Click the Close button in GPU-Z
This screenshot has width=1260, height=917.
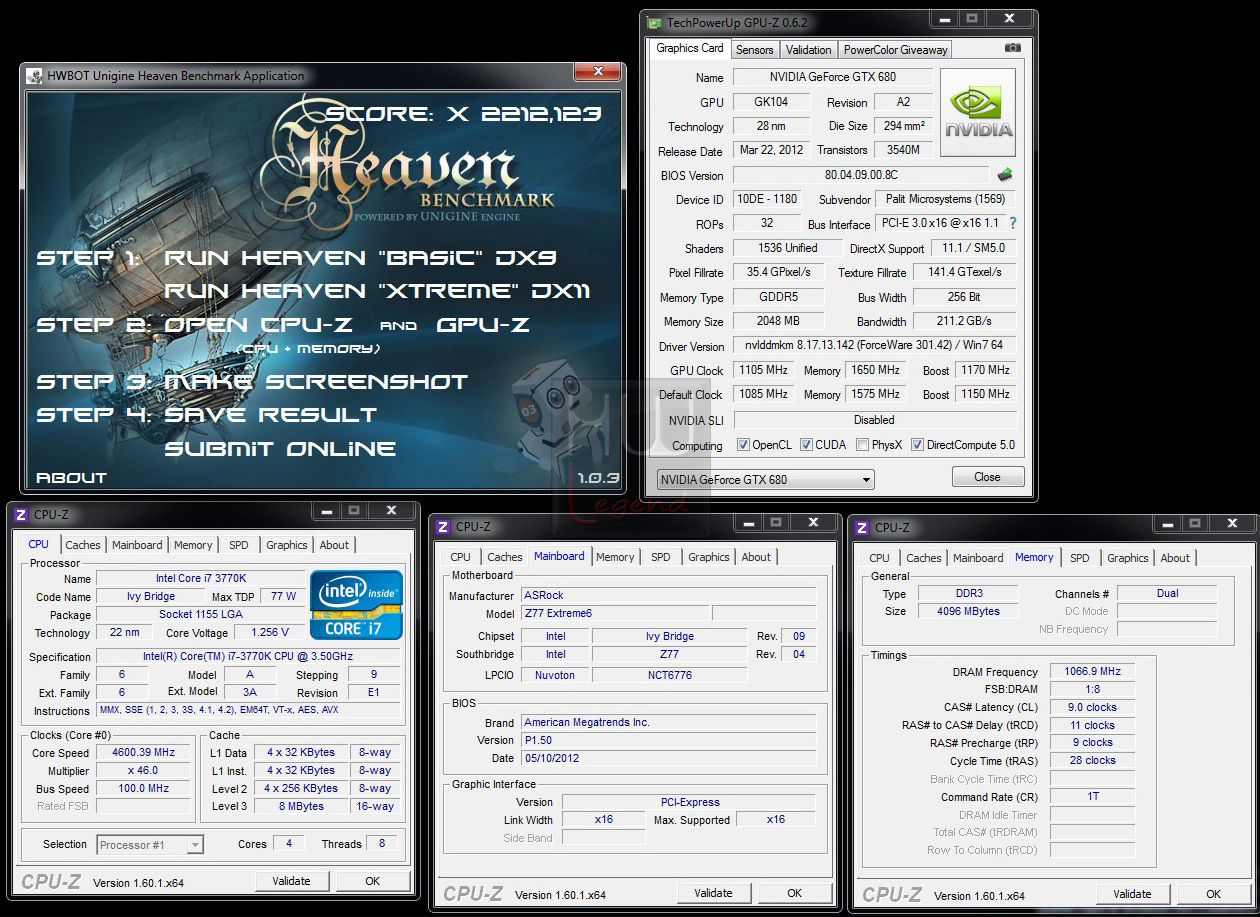pyautogui.click(x=987, y=477)
